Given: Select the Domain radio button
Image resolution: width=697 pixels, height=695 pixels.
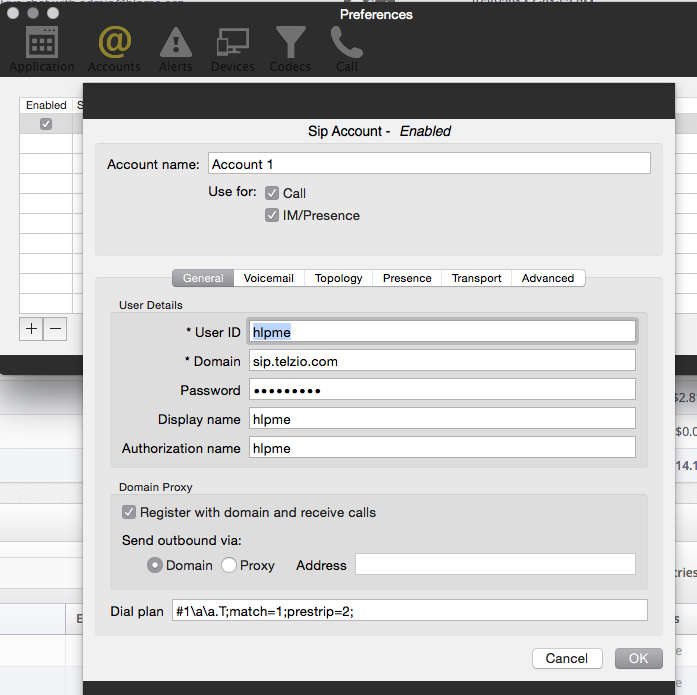Looking at the screenshot, I should [x=155, y=565].
